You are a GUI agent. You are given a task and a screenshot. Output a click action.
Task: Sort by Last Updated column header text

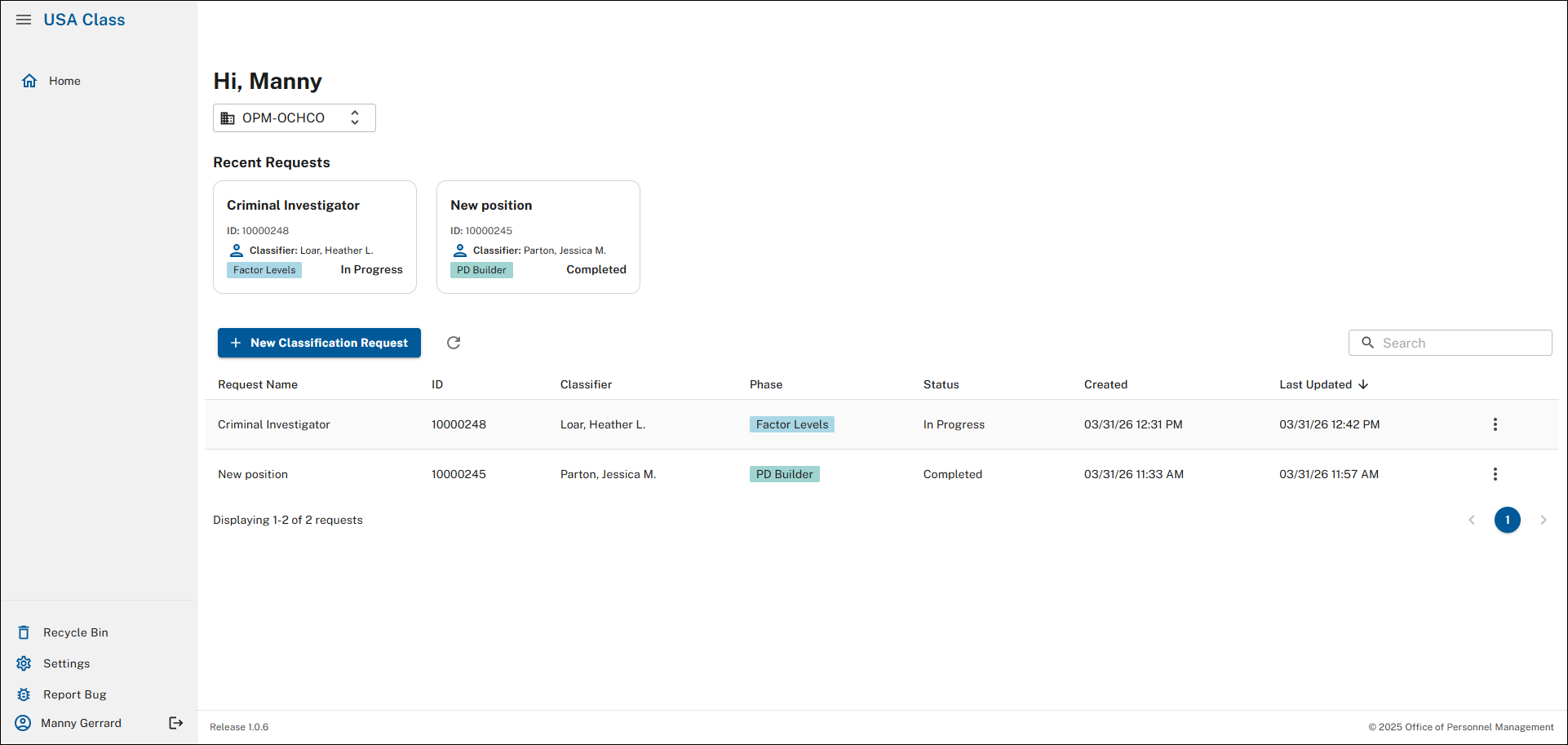1315,384
